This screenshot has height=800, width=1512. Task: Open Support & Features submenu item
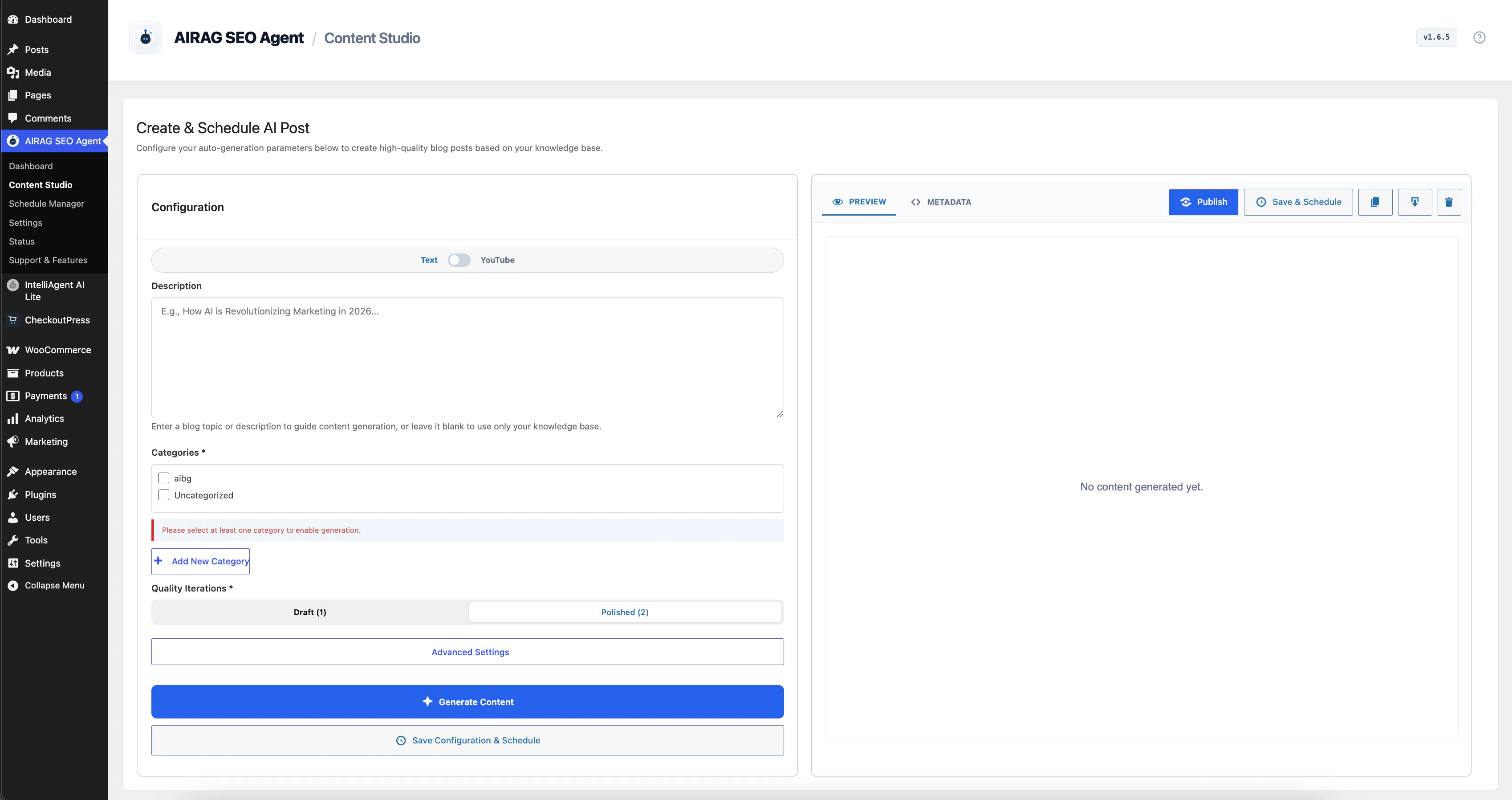click(48, 260)
